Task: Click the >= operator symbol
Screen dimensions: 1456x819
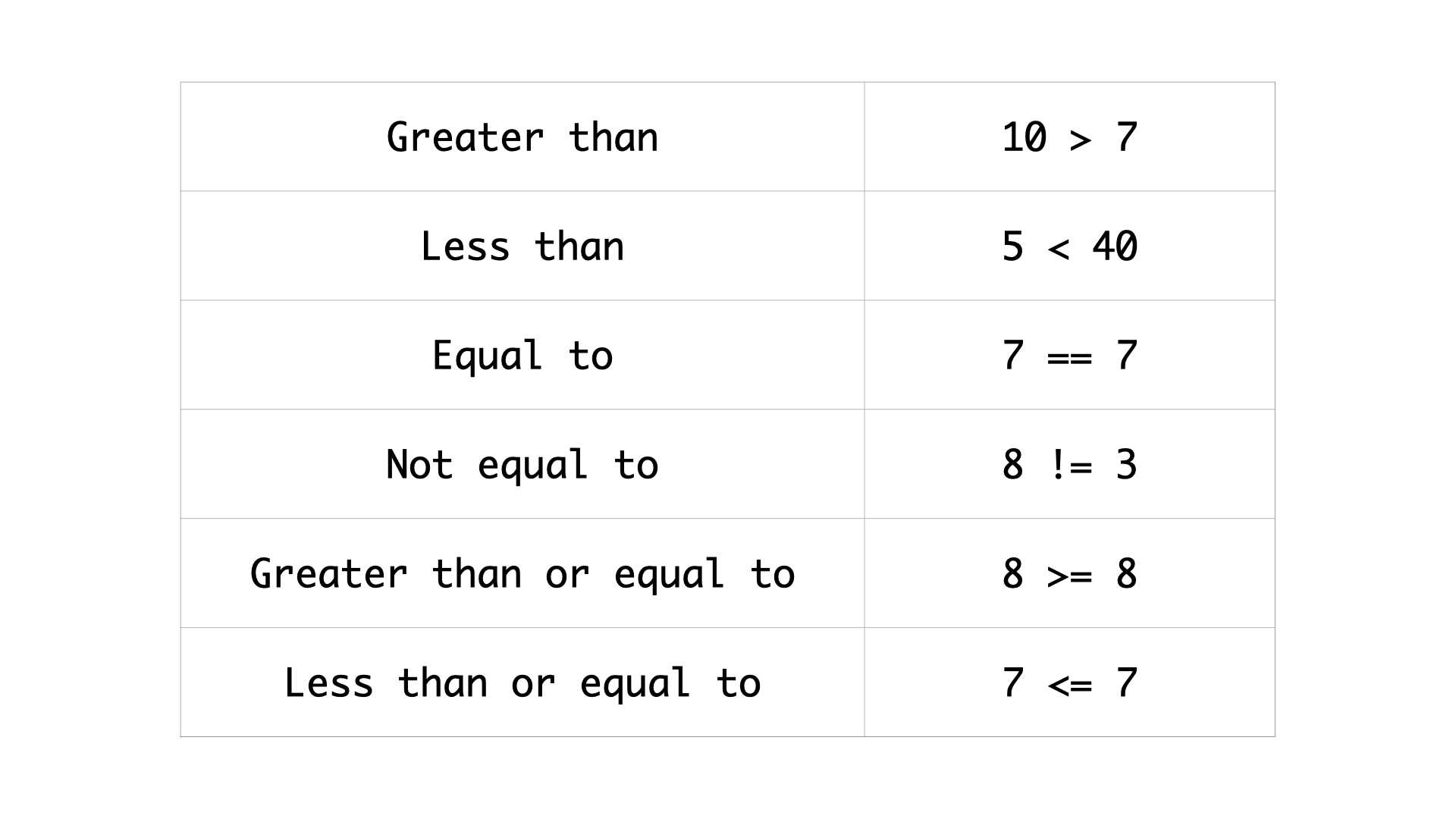Action: 1069,576
